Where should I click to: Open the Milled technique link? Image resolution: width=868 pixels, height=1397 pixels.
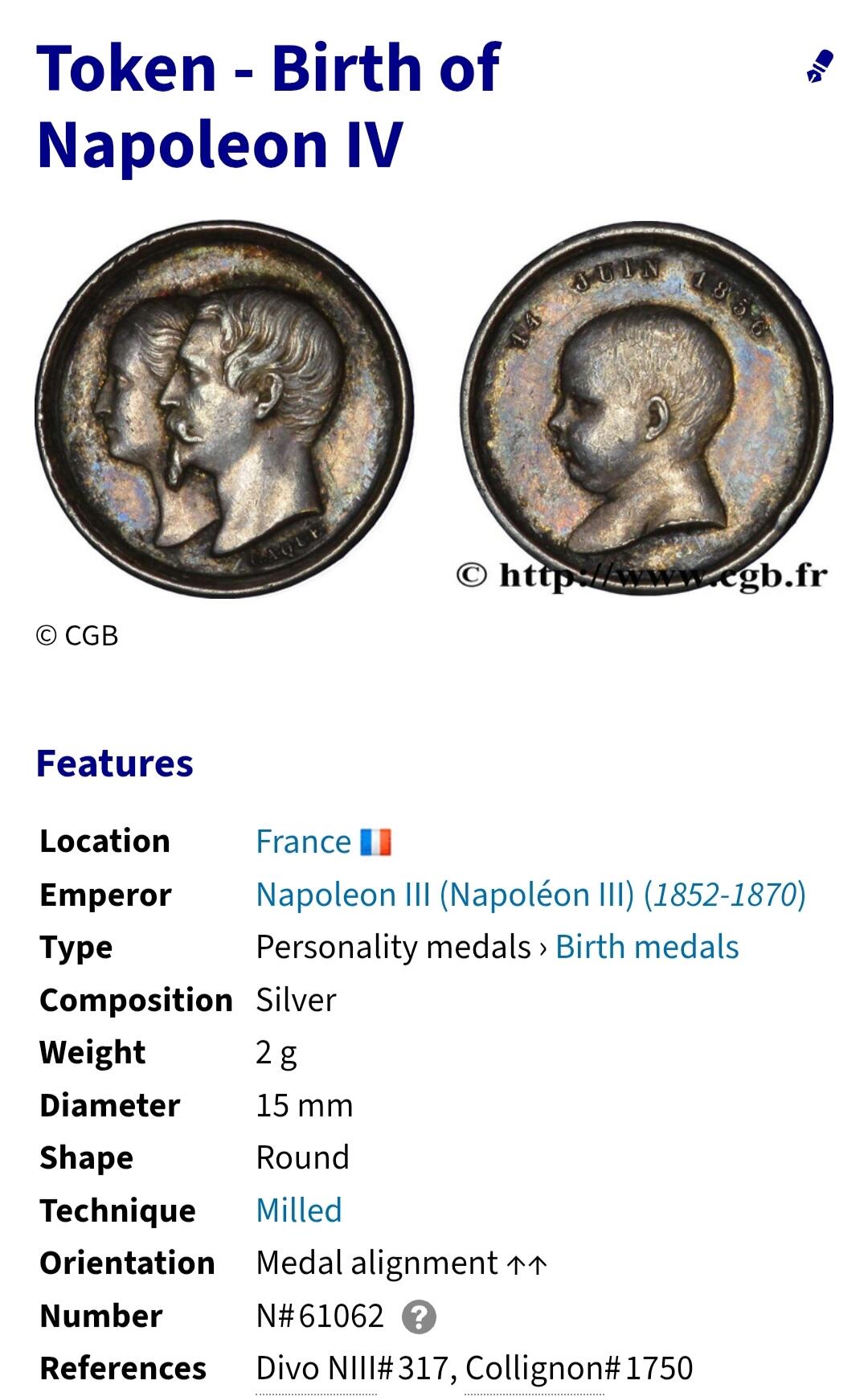pos(298,1210)
